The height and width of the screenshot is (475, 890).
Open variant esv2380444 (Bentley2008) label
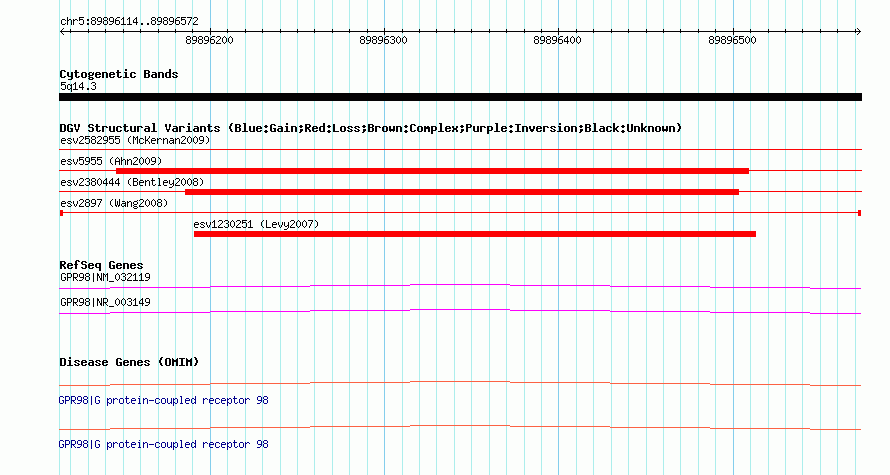[x=132, y=182]
